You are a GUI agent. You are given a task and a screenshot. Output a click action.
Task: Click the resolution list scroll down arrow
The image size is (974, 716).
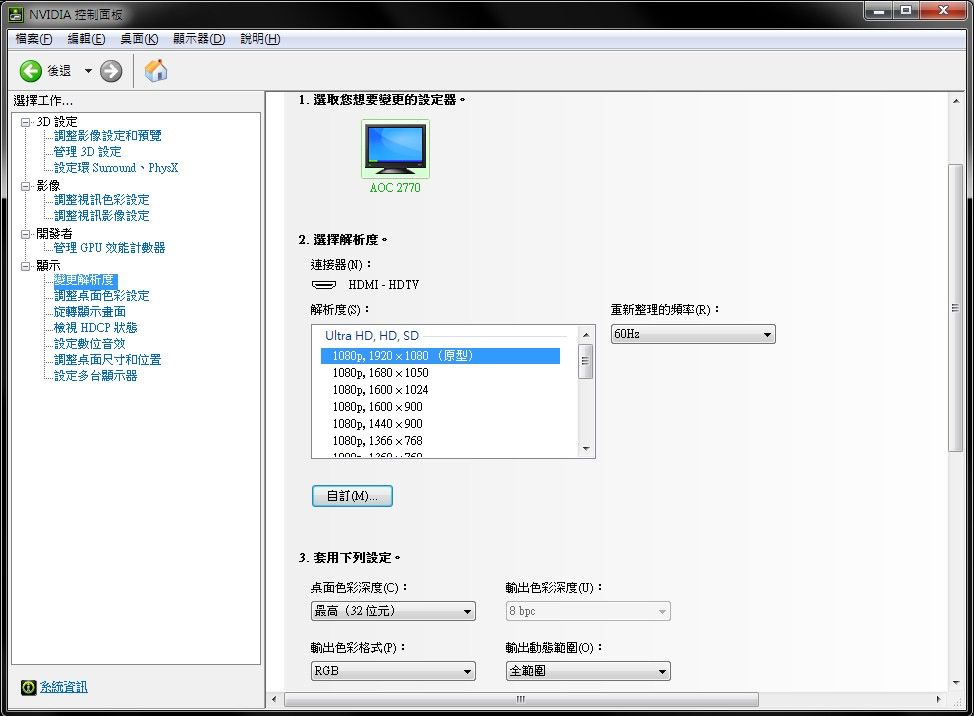[x=586, y=449]
